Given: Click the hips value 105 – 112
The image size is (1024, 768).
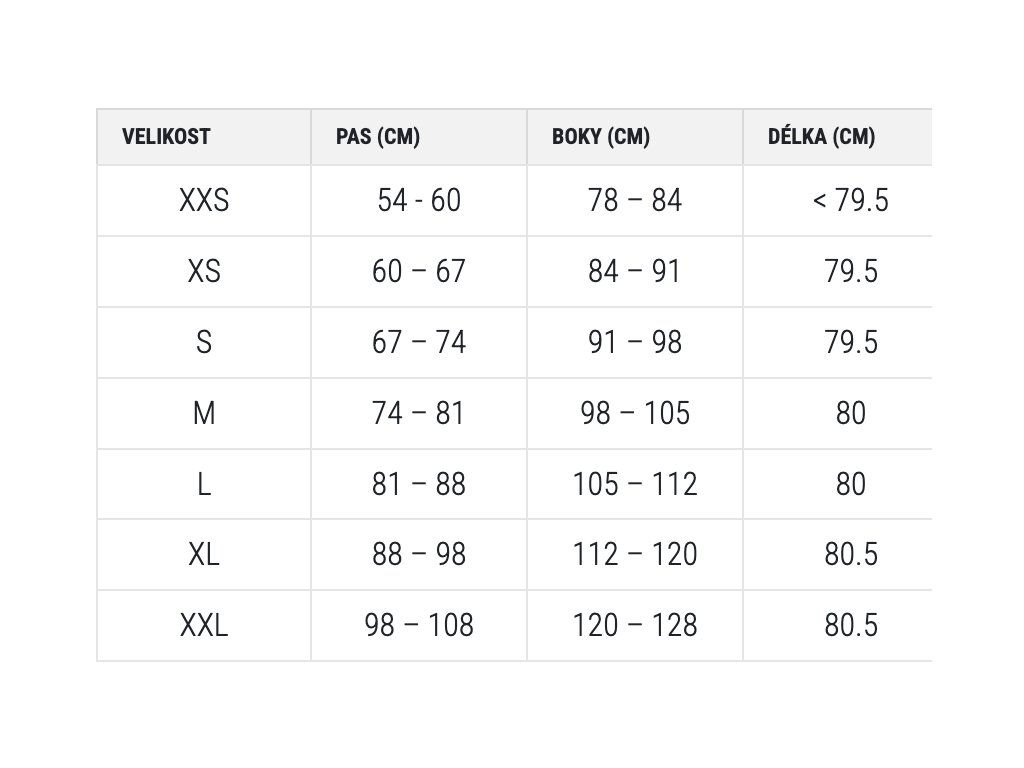Looking at the screenshot, I should [635, 485].
